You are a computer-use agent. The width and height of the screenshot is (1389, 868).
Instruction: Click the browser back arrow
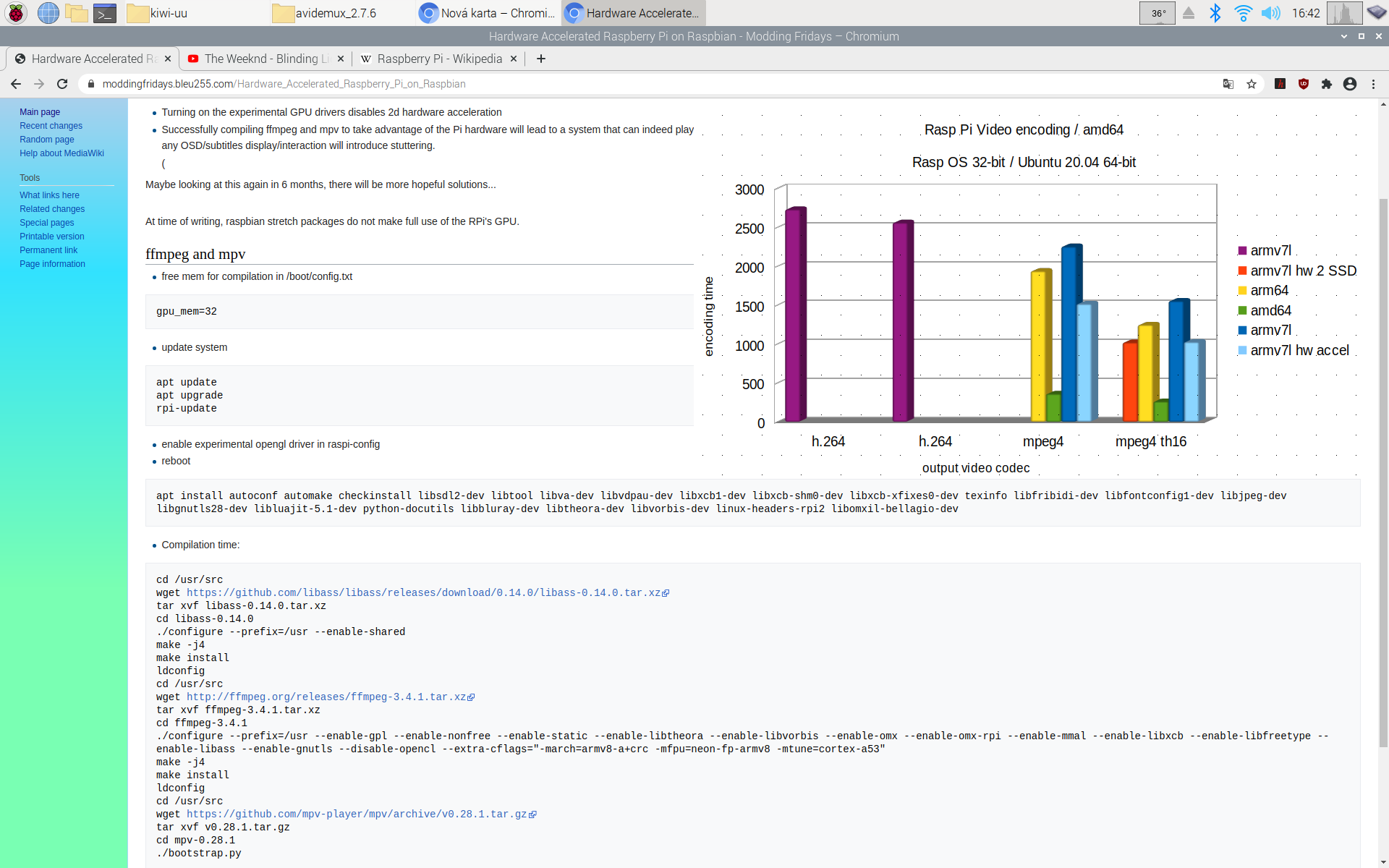(16, 84)
